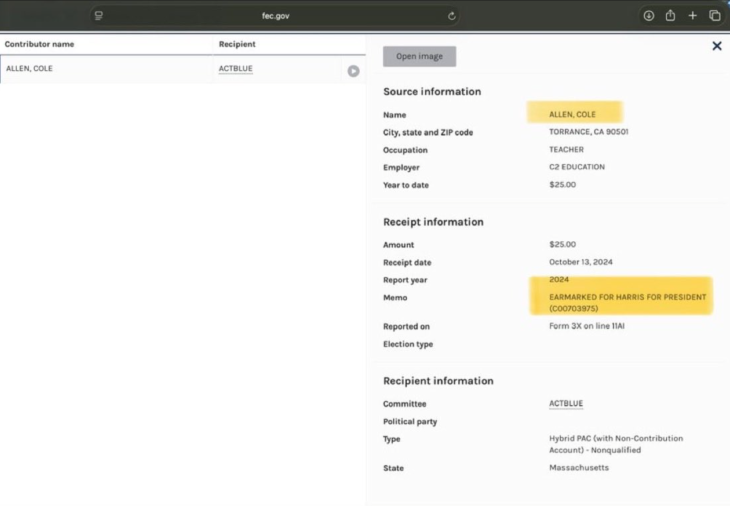730x506 pixels.
Task: Click the fec.gov address bar
Action: pos(275,16)
